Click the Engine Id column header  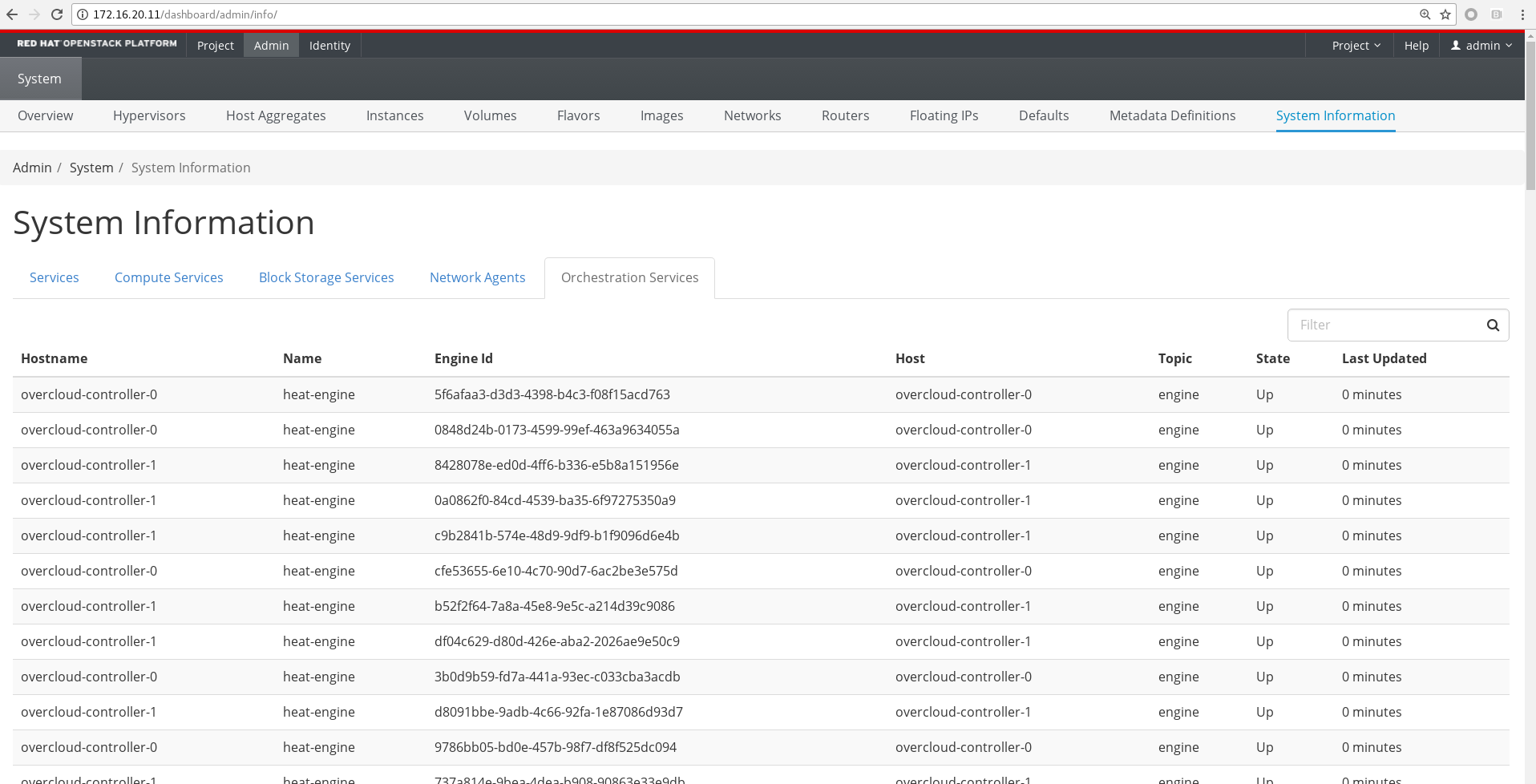(463, 358)
